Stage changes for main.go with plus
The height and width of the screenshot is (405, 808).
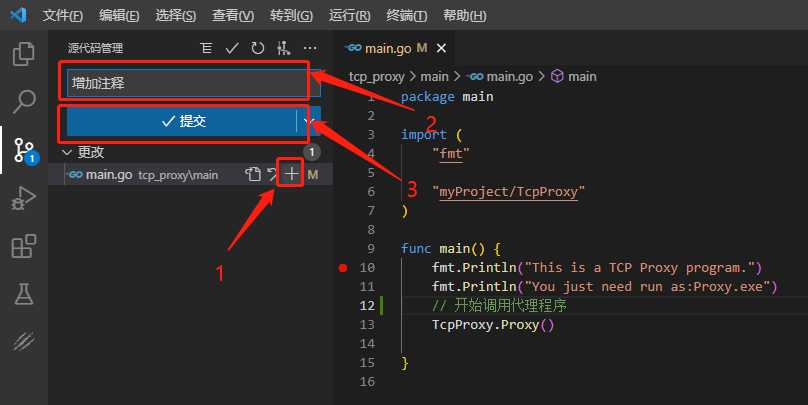(x=292, y=174)
